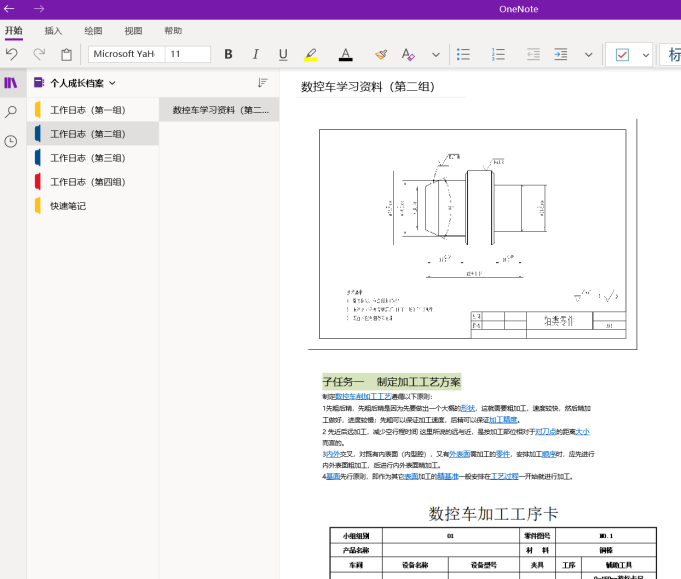The height and width of the screenshot is (579, 681).
Task: Sort pages with the sort icon
Action: 262,83
